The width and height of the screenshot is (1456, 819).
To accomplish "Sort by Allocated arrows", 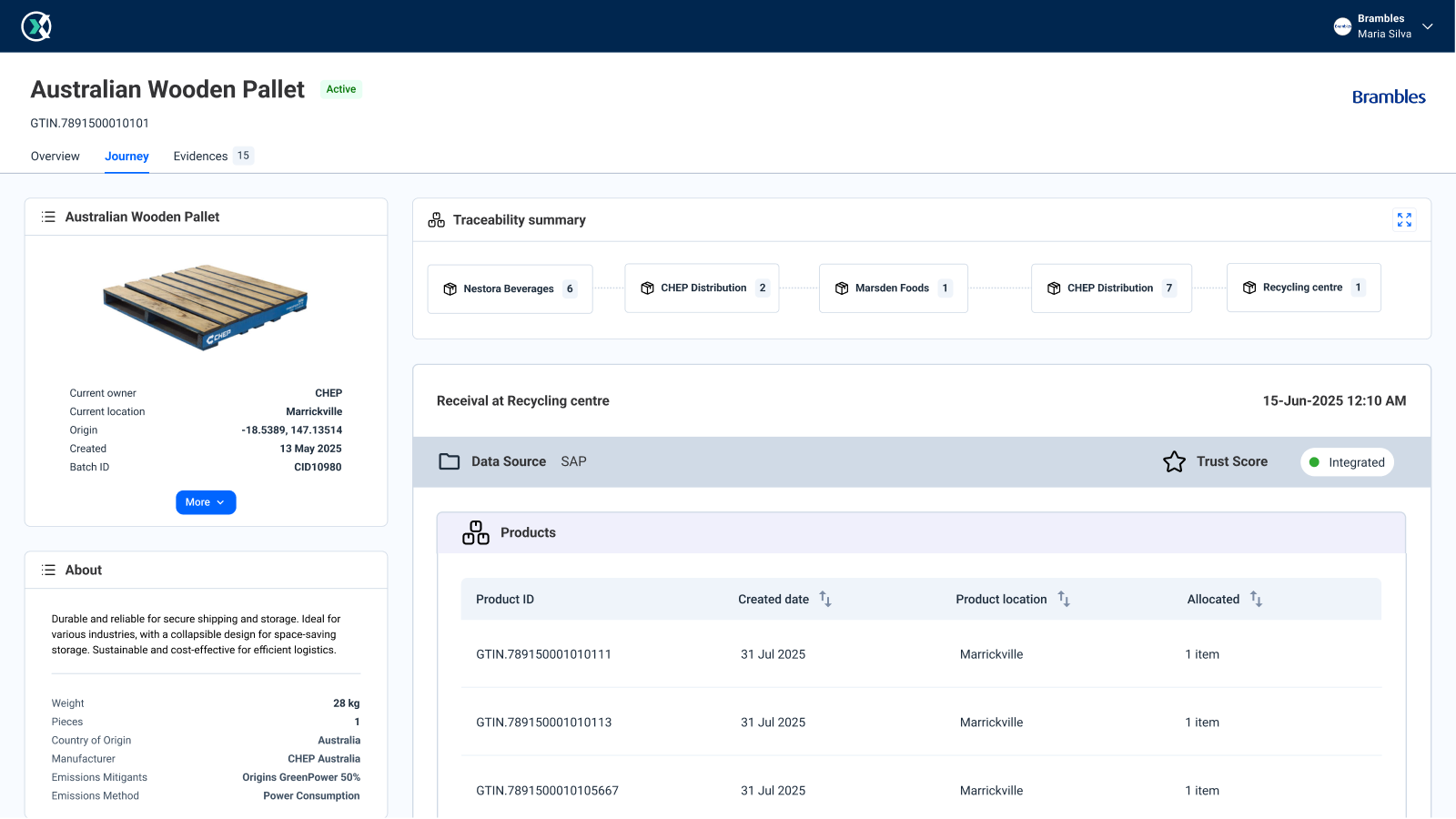I will tap(1256, 599).
